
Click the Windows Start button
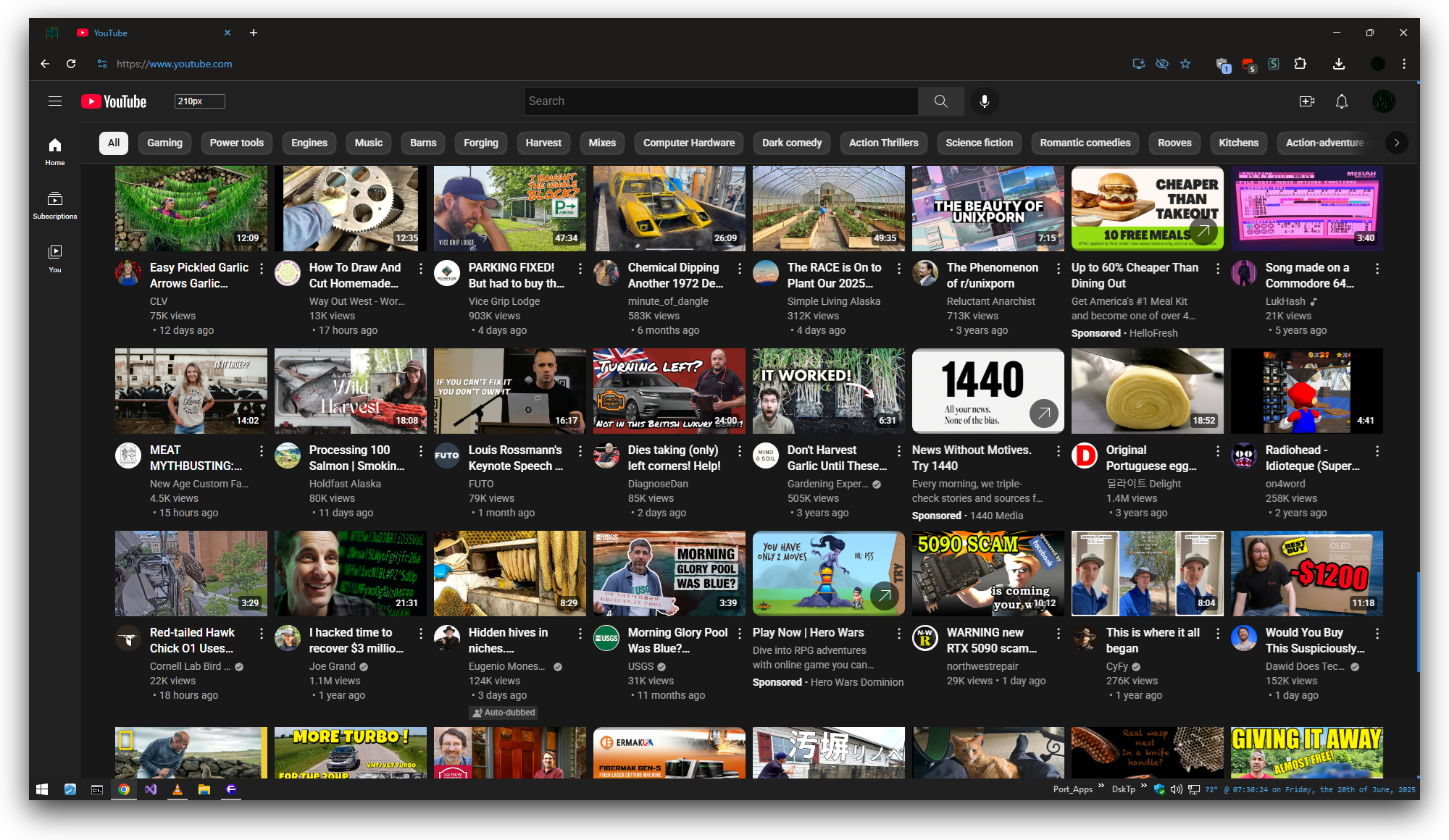coord(42,789)
